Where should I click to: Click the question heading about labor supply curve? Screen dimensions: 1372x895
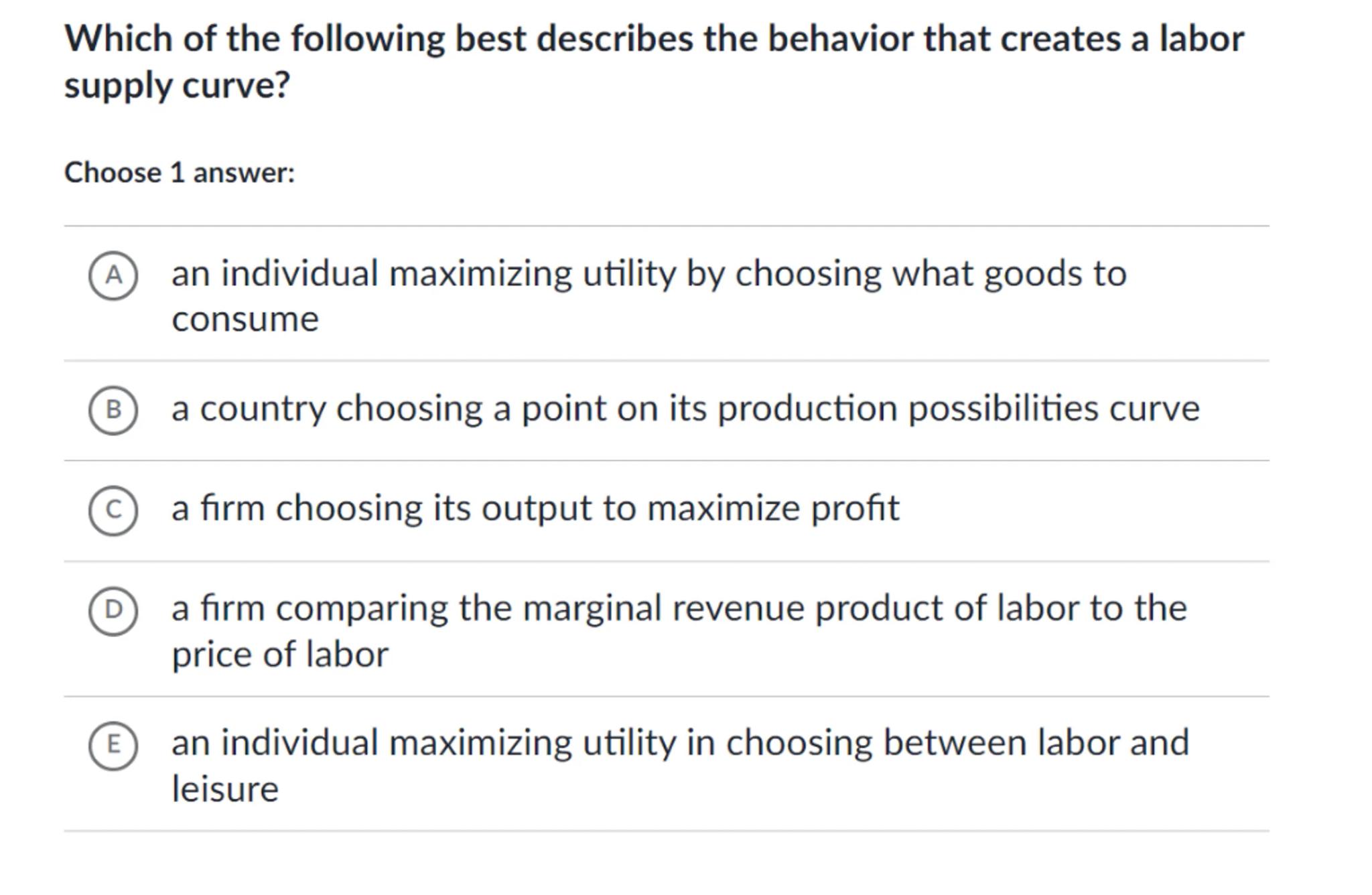pyautogui.click(x=653, y=39)
